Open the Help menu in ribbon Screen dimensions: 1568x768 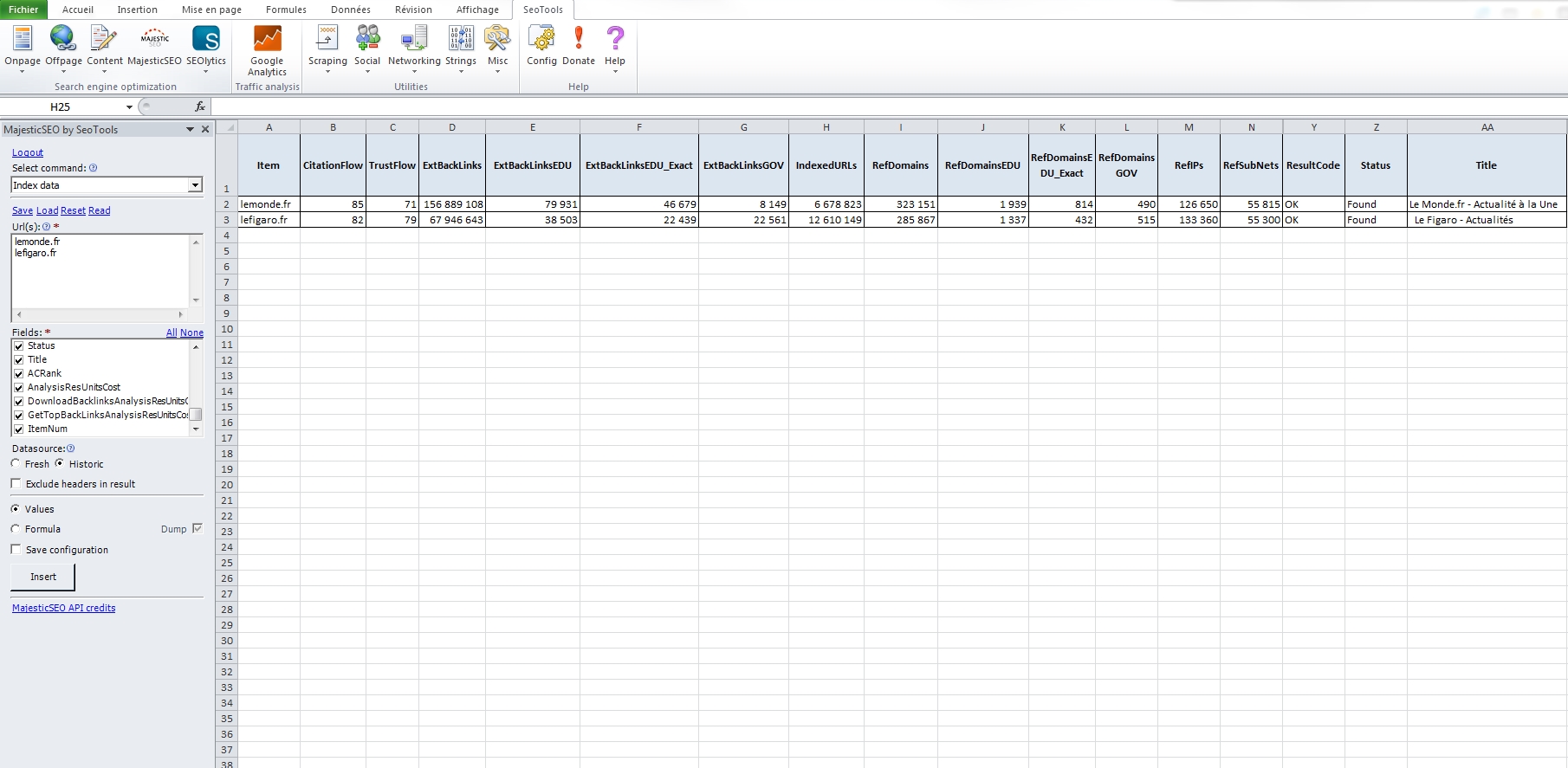tap(615, 48)
